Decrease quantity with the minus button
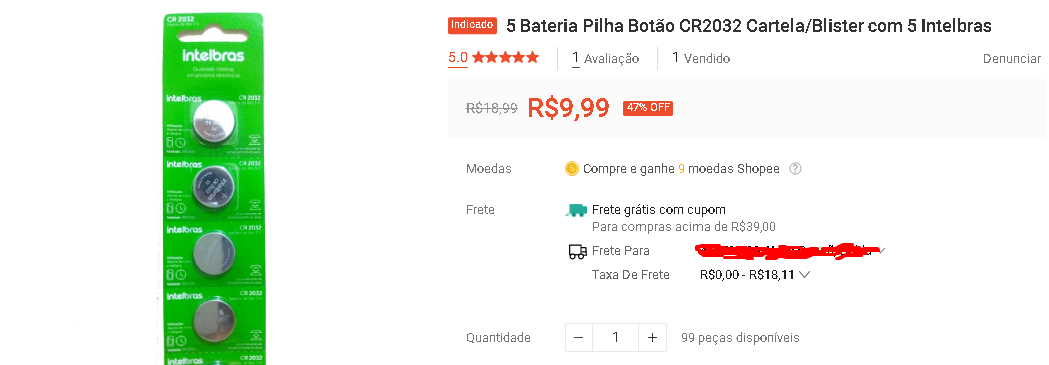 pyautogui.click(x=579, y=338)
